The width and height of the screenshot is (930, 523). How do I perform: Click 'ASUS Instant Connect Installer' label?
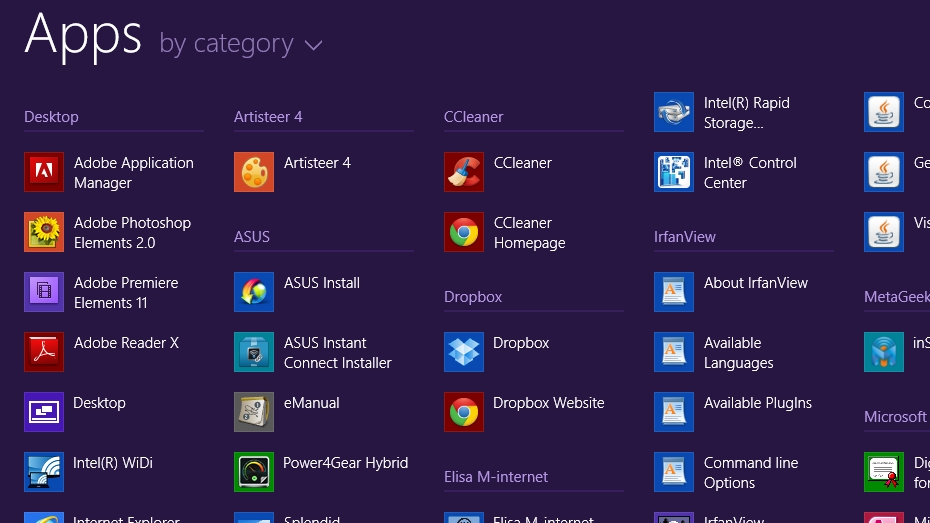pos(337,353)
